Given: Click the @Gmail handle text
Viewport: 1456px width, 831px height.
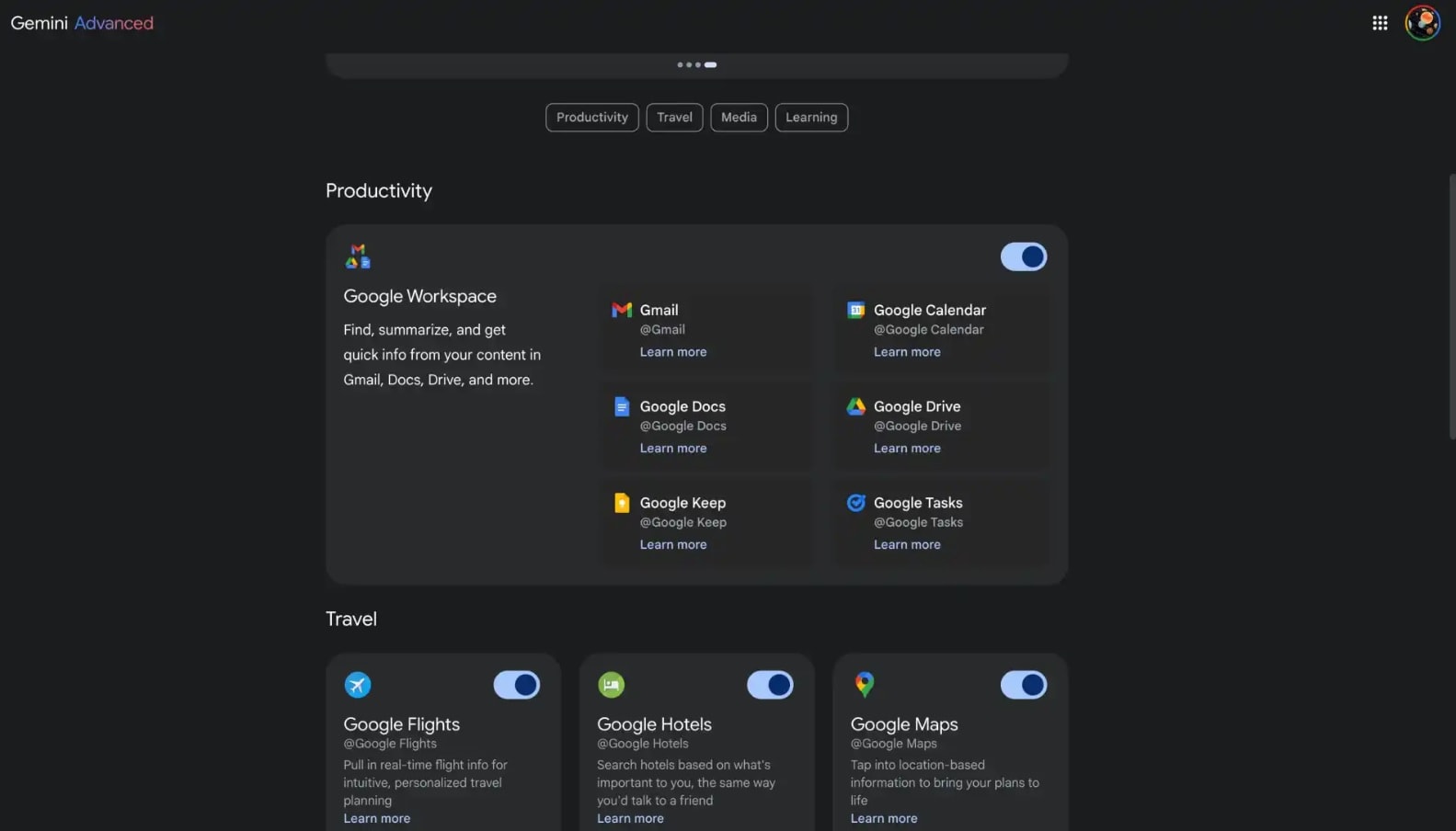Looking at the screenshot, I should (x=662, y=330).
